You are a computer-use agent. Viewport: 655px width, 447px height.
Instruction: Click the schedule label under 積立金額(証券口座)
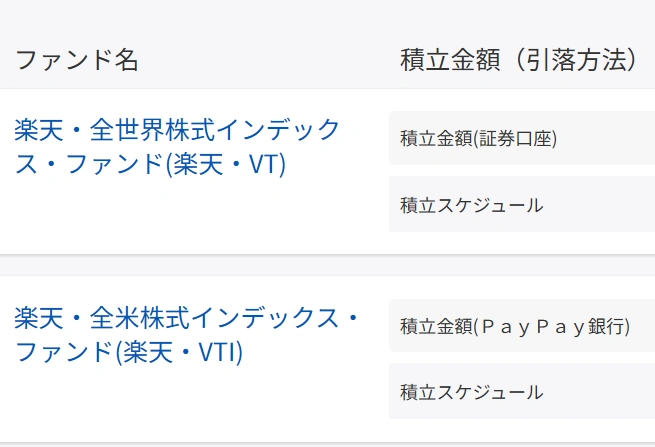click(471, 205)
